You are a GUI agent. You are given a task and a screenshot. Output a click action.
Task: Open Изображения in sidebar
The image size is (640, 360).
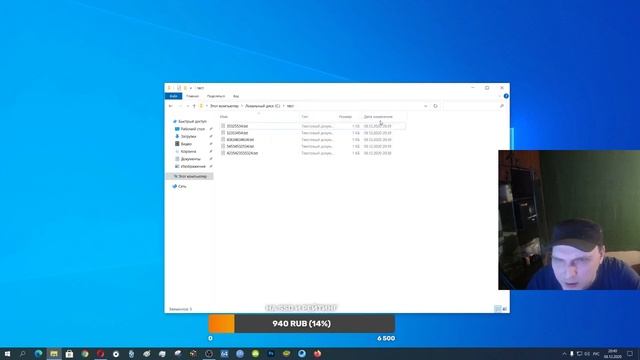193,167
